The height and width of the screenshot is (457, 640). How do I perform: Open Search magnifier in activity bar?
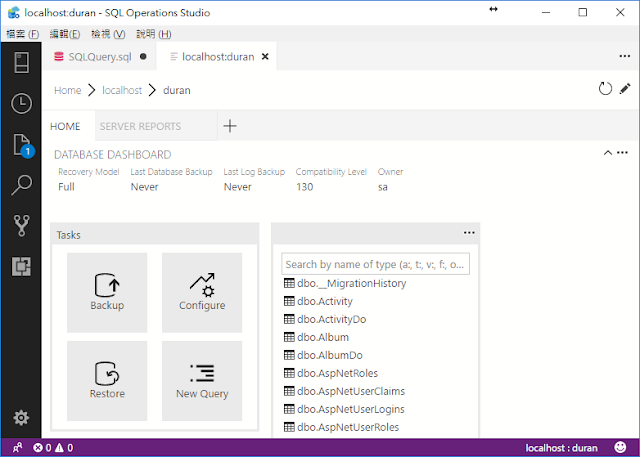click(x=21, y=185)
